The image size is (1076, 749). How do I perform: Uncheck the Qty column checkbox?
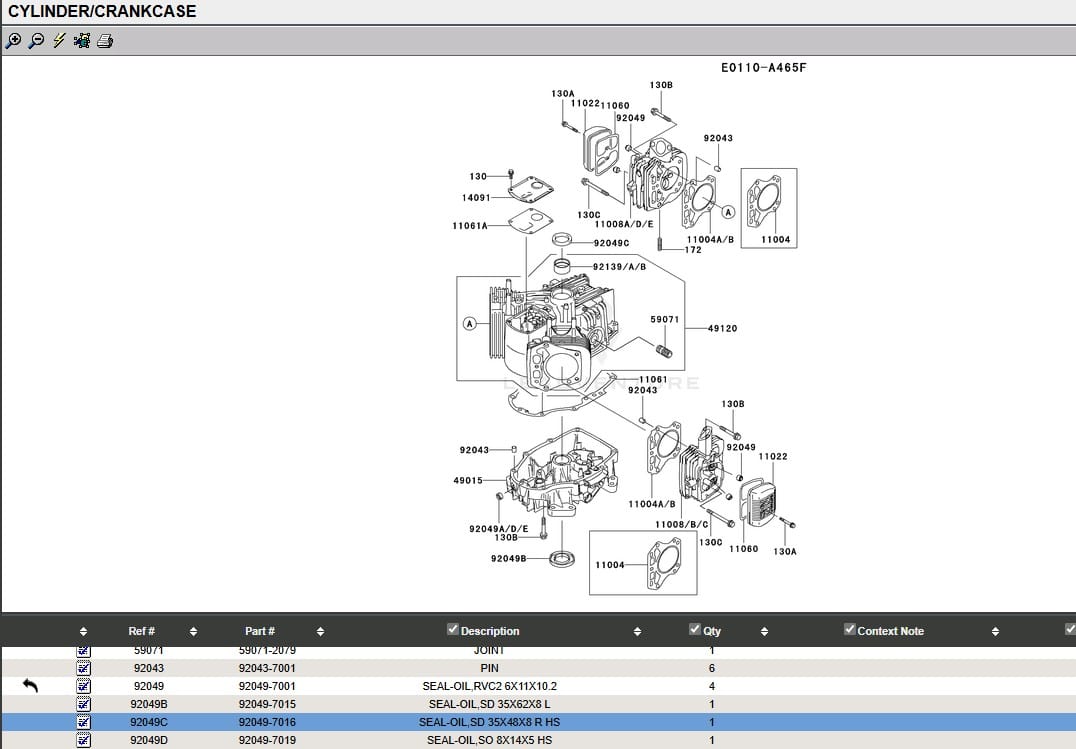[695, 630]
